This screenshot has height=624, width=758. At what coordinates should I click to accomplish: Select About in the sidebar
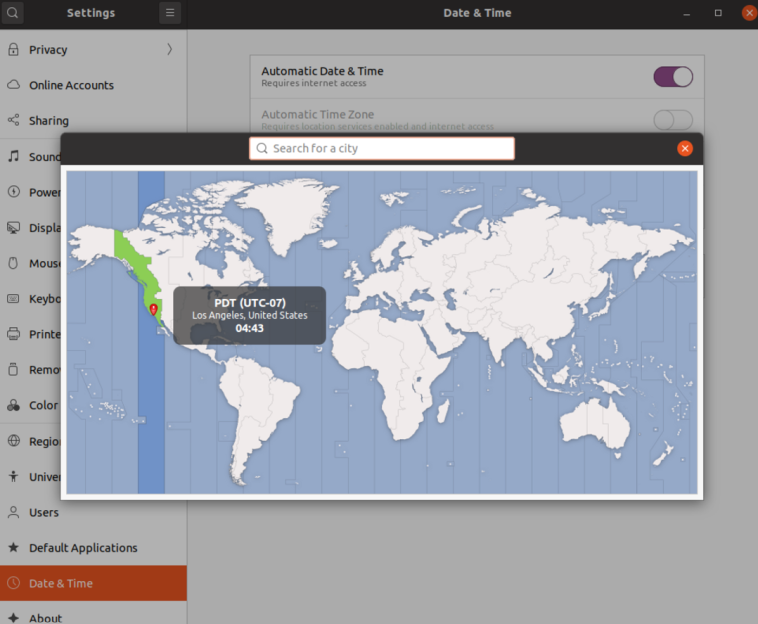click(45, 618)
